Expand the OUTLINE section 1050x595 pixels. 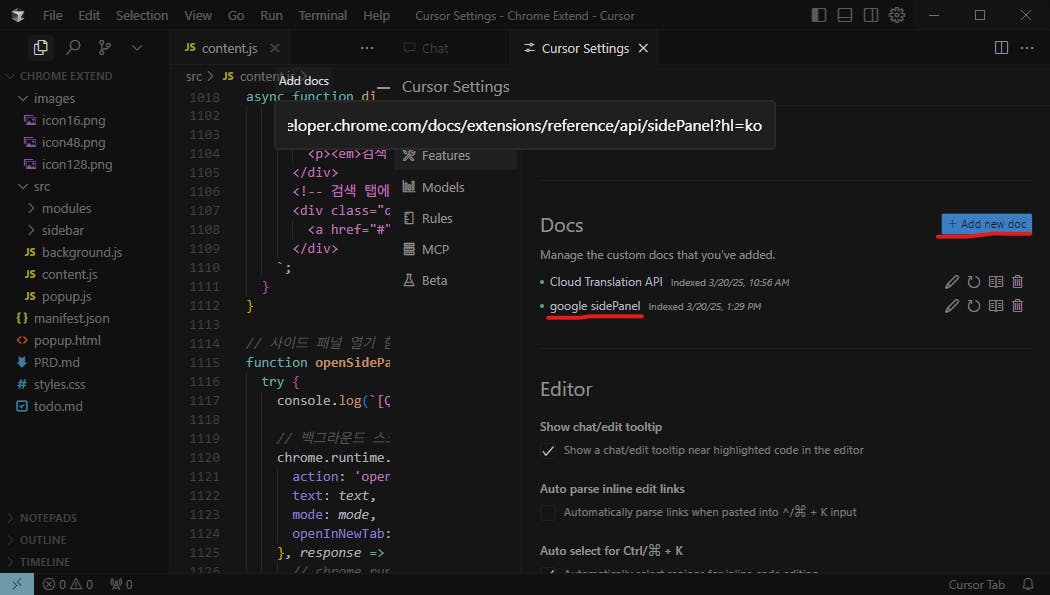(43, 540)
